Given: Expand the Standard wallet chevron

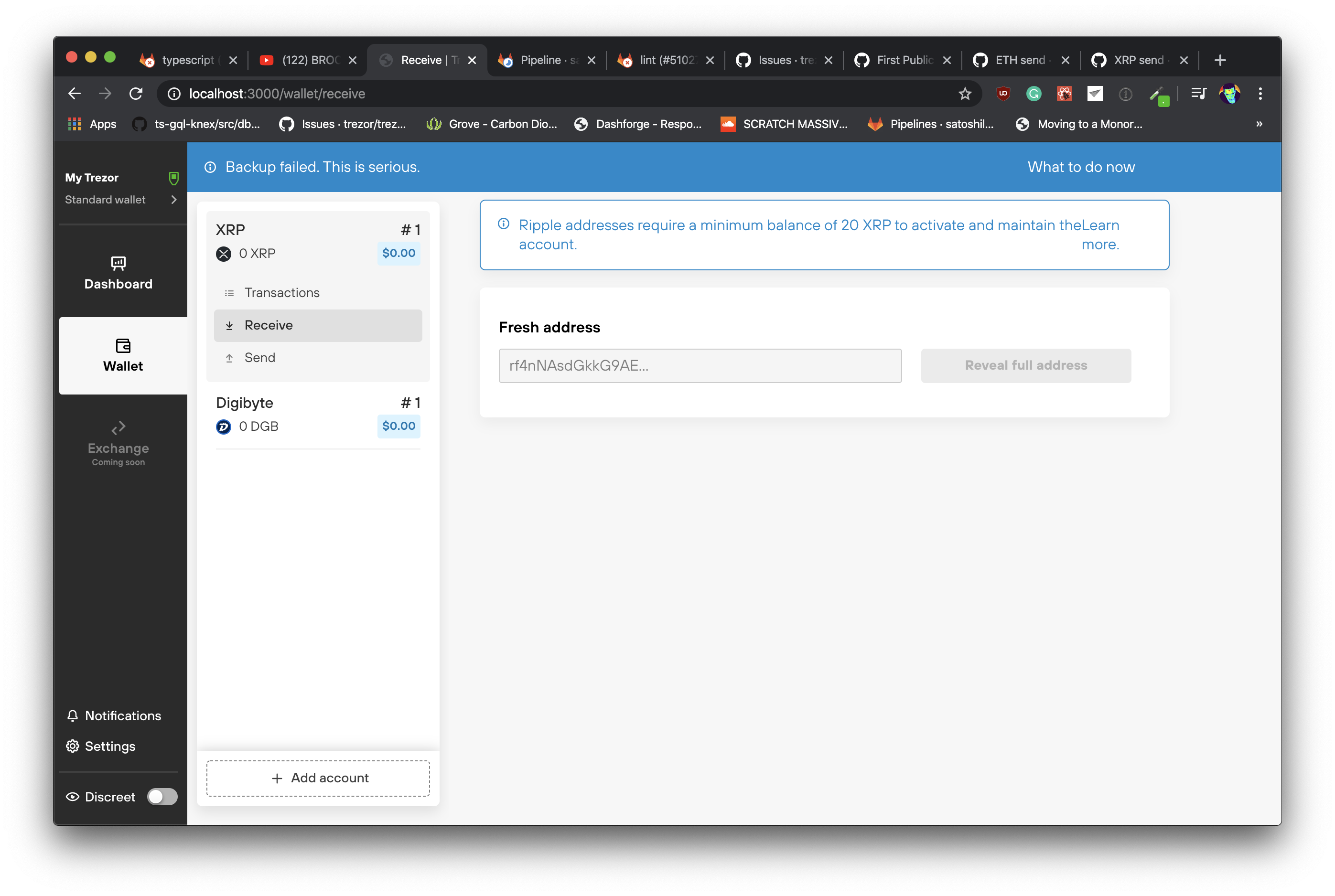Looking at the screenshot, I should pyautogui.click(x=174, y=200).
